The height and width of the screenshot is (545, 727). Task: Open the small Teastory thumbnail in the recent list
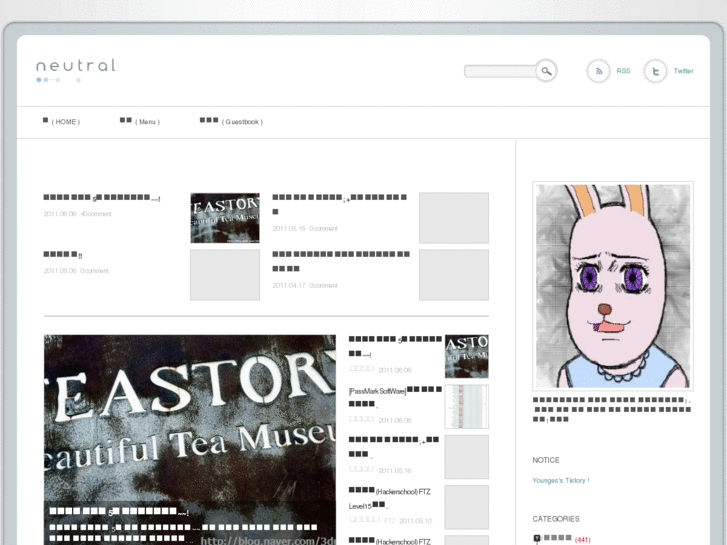click(466, 356)
